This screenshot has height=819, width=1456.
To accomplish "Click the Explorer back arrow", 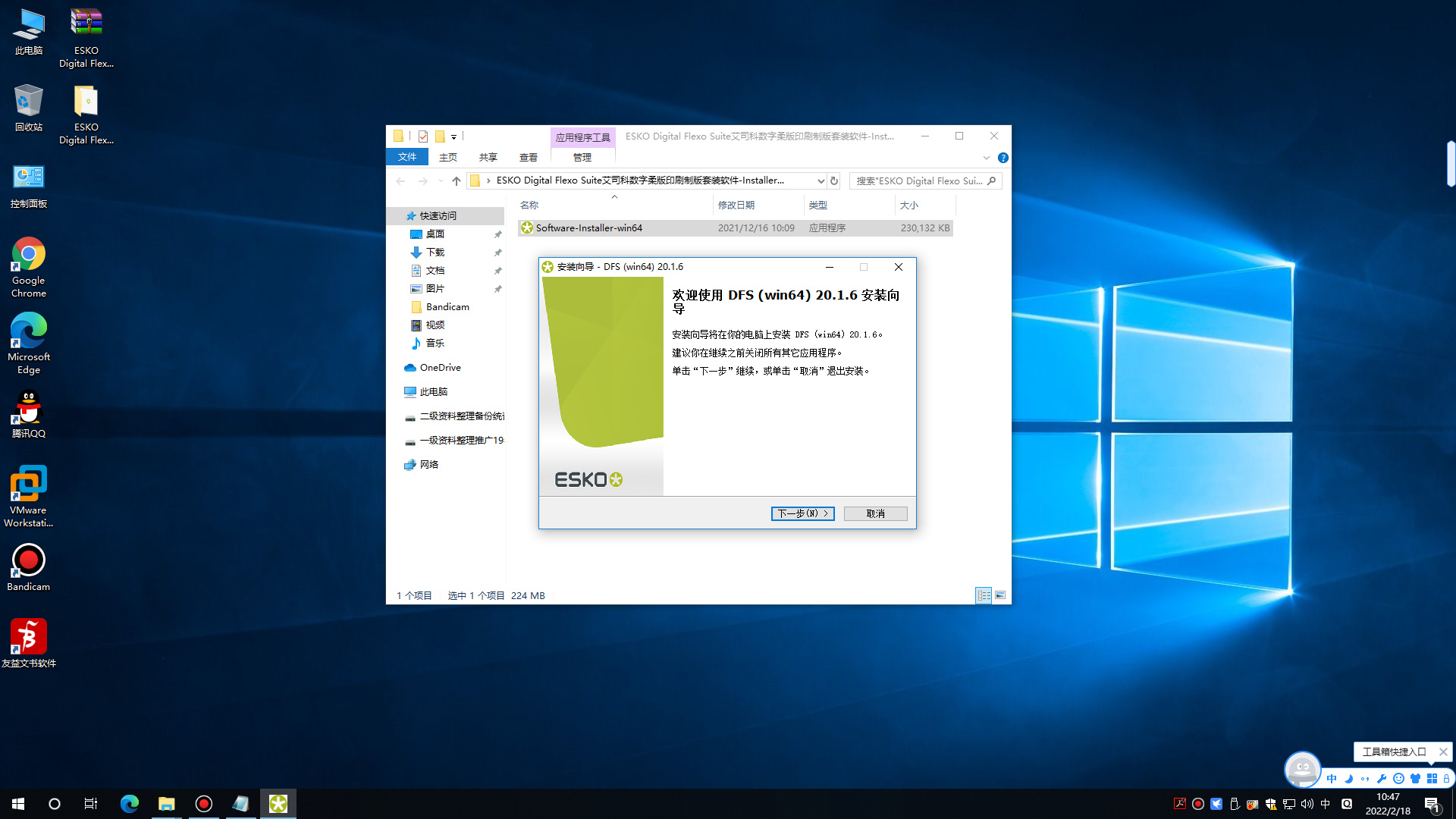I will tap(400, 180).
